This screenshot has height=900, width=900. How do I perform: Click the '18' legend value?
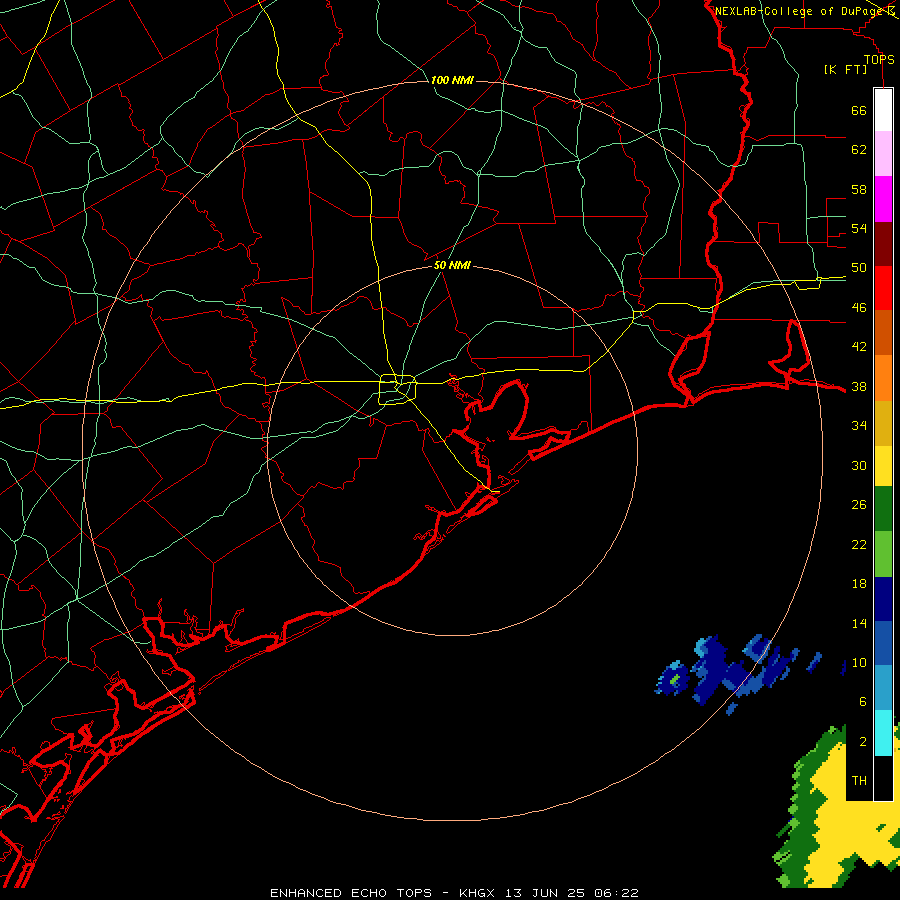tap(859, 584)
